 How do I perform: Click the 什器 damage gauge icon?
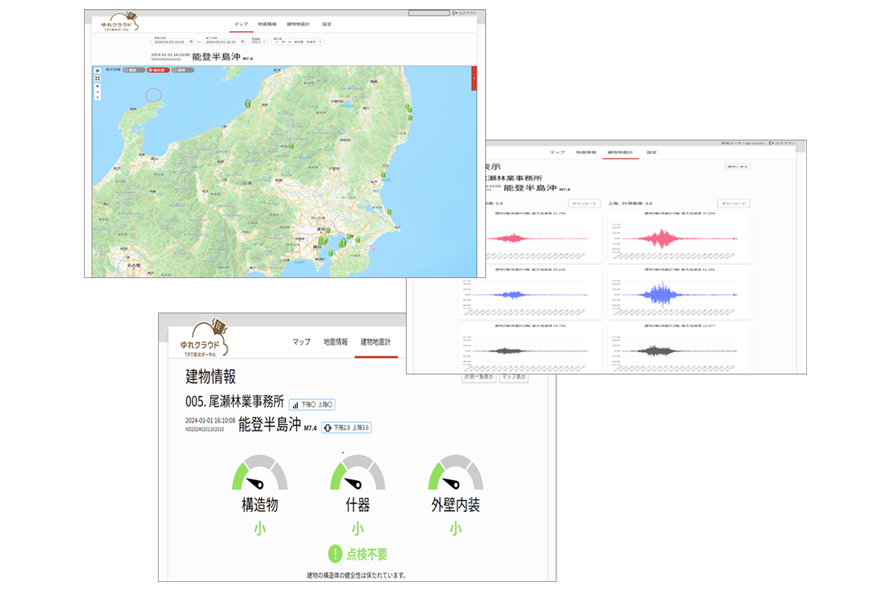point(357,472)
